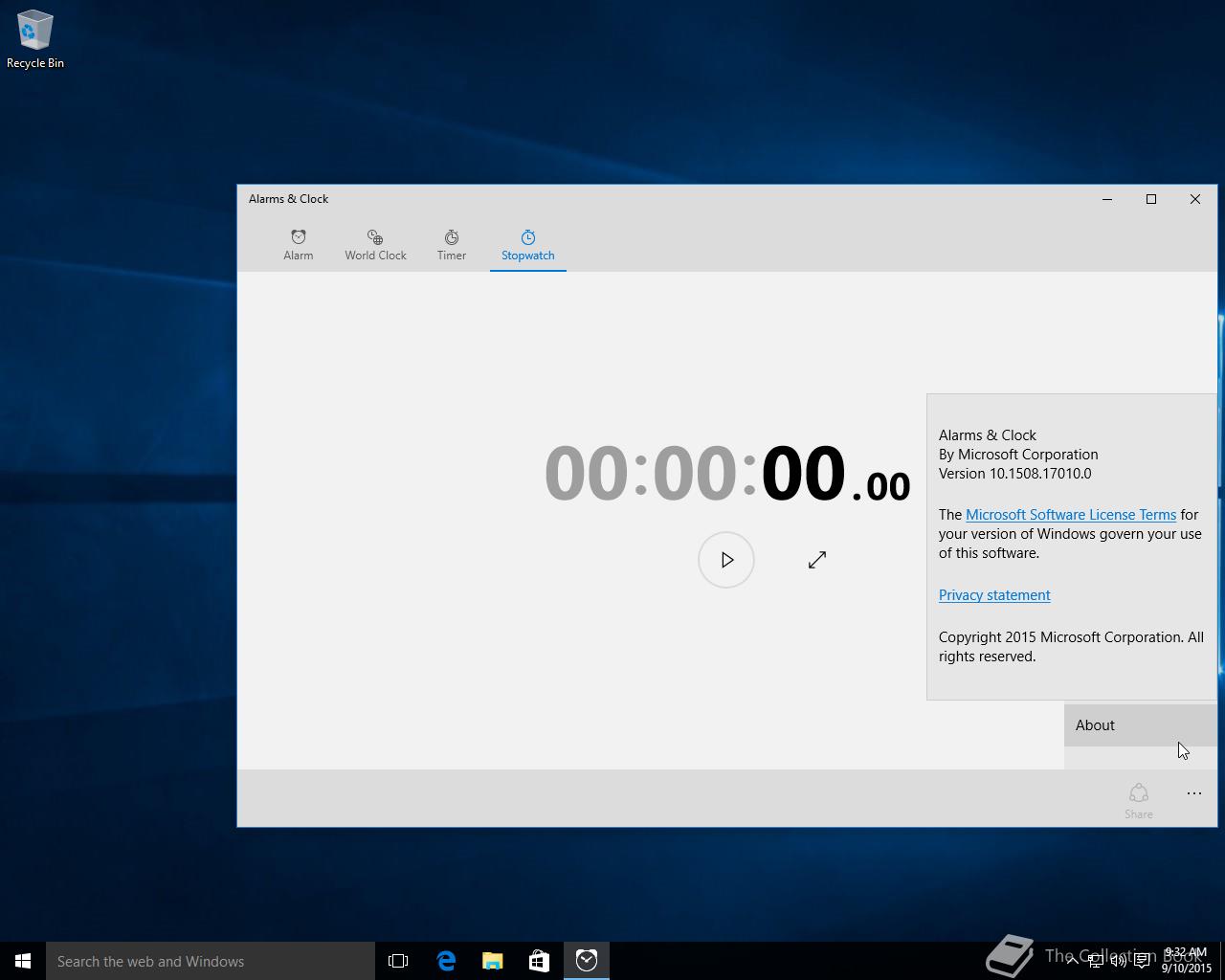The height and width of the screenshot is (980, 1225).
Task: Click the Alarms & Clock taskbar icon
Action: (x=587, y=961)
